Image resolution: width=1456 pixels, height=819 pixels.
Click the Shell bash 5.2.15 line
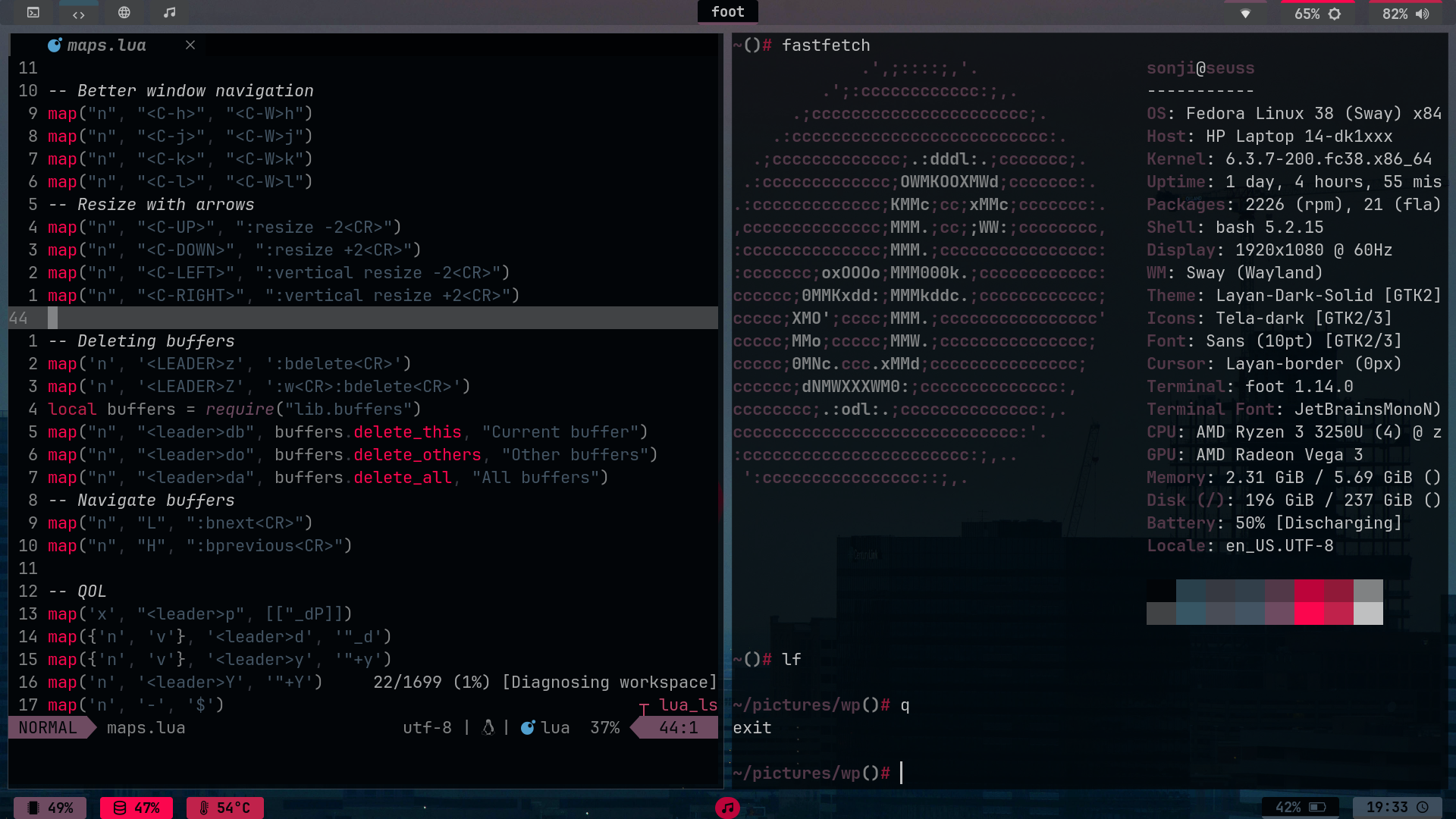[1235, 227]
